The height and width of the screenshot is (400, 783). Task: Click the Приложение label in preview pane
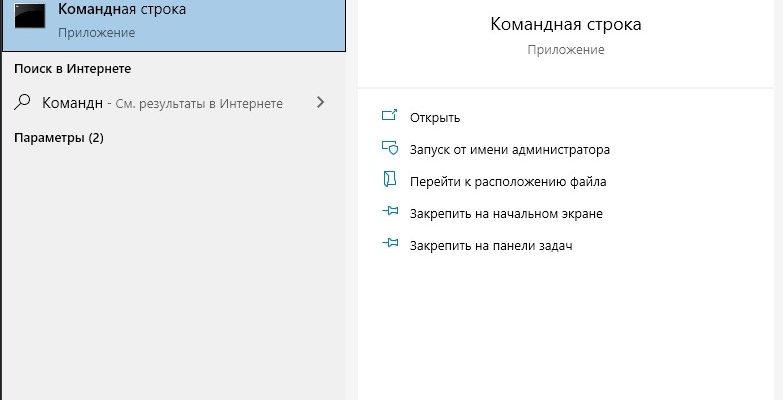coord(566,50)
